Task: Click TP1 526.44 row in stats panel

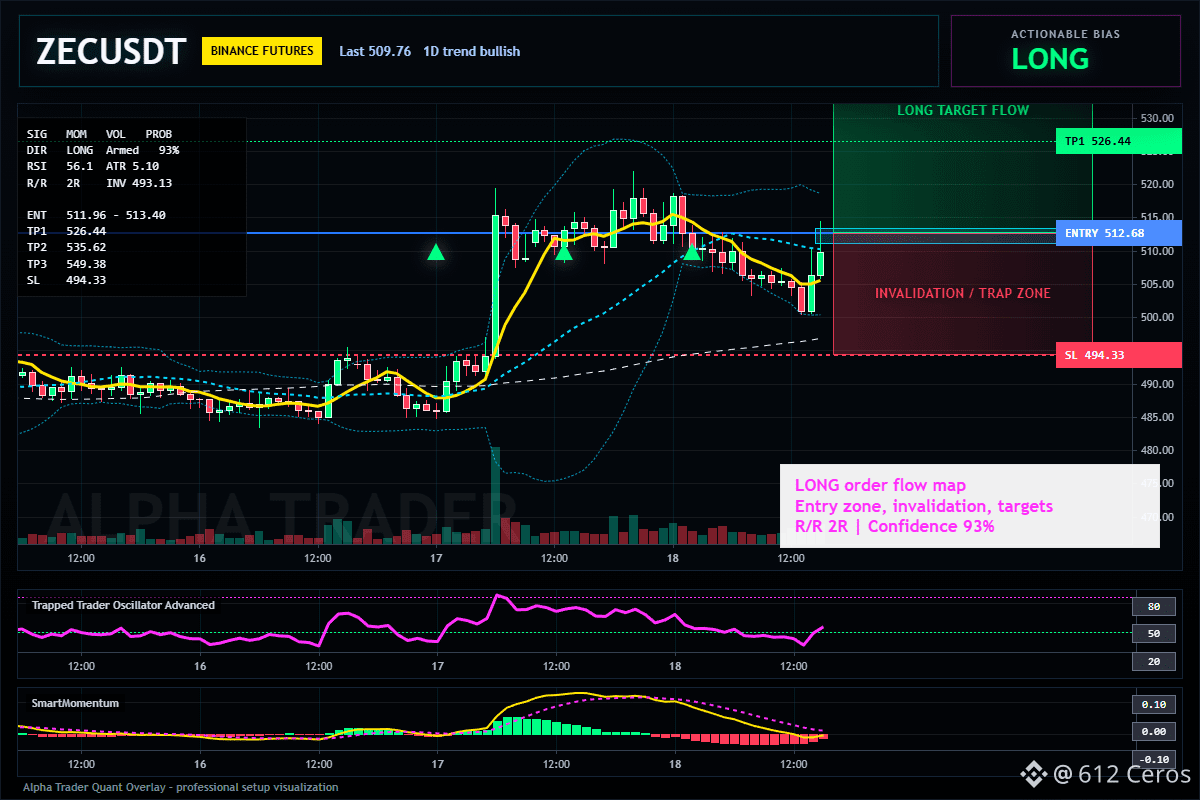Action: [66, 230]
